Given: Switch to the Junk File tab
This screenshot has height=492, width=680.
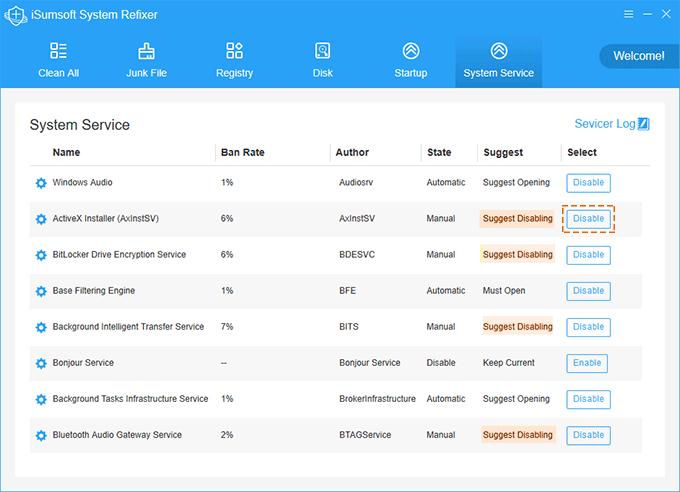Looking at the screenshot, I should click(146, 60).
